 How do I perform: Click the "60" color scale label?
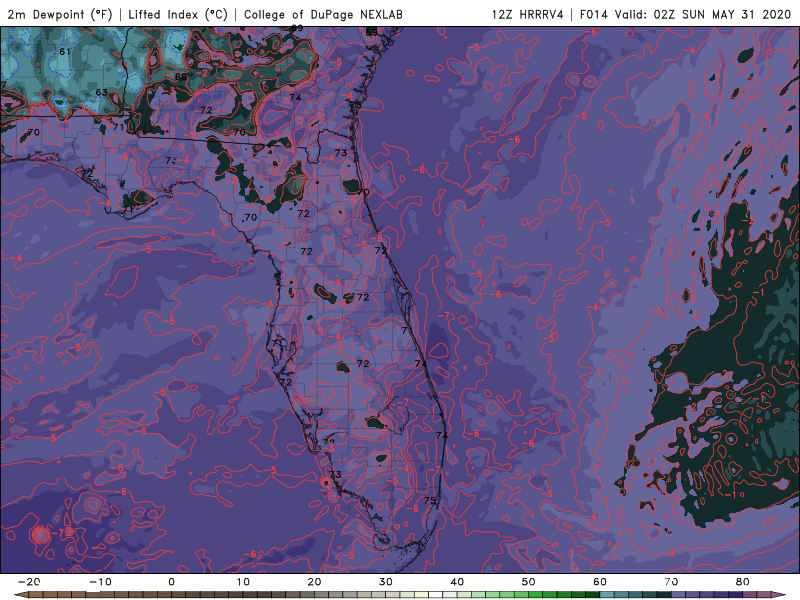600,582
